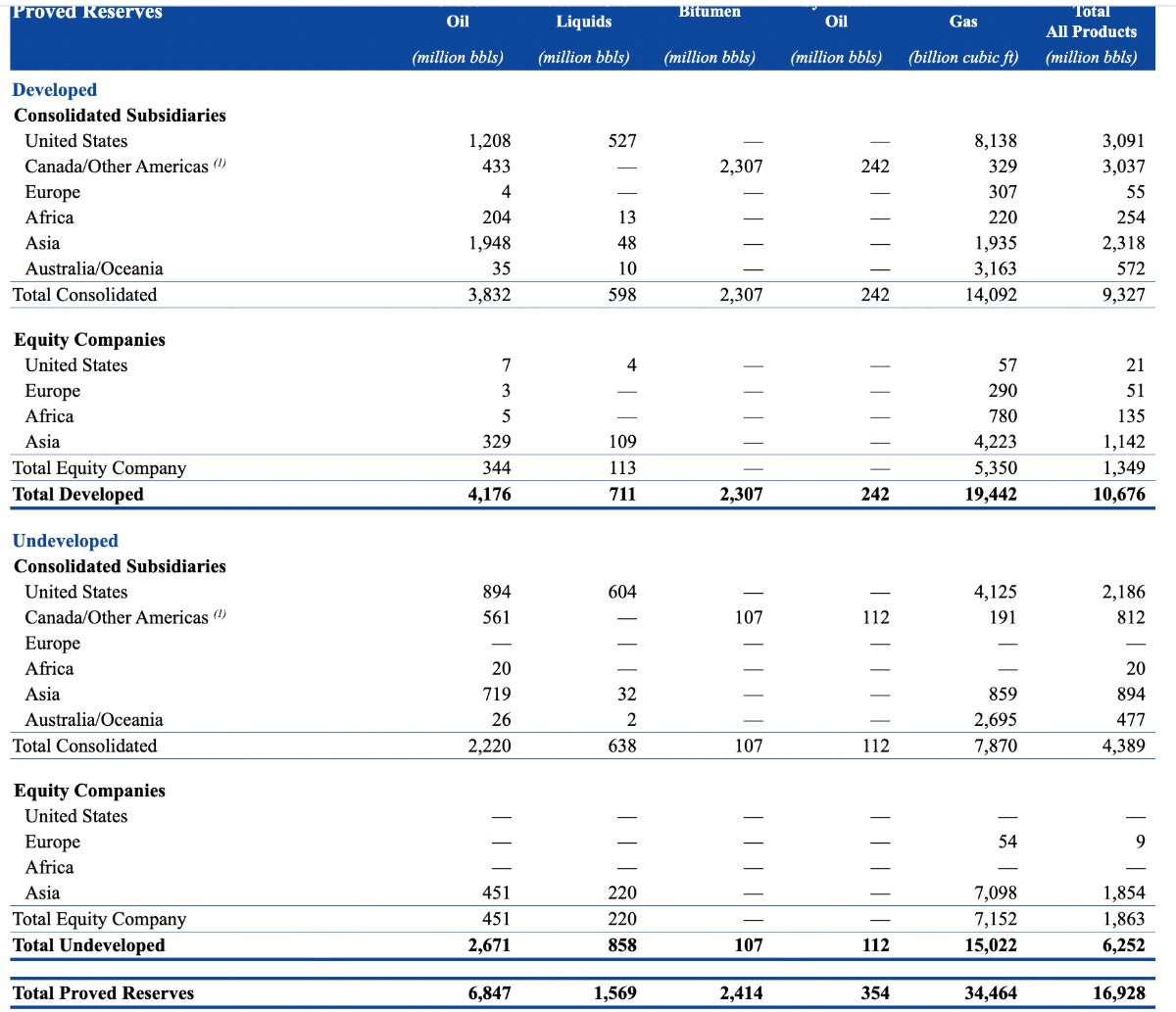Click the Total Equity Company gas 7,152
Image resolution: width=1176 pixels, height=1012 pixels.
(996, 919)
